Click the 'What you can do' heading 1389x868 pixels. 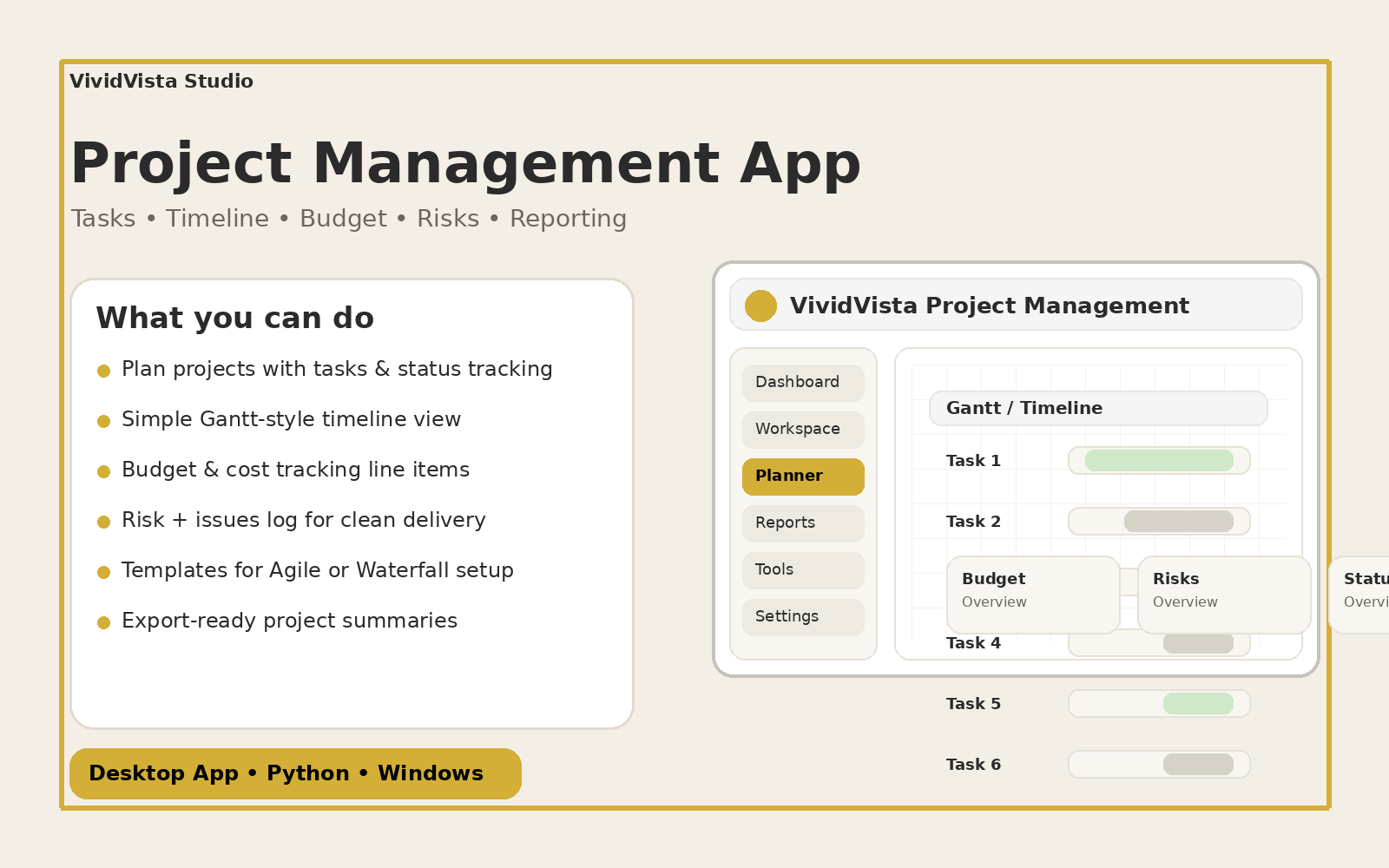click(234, 318)
